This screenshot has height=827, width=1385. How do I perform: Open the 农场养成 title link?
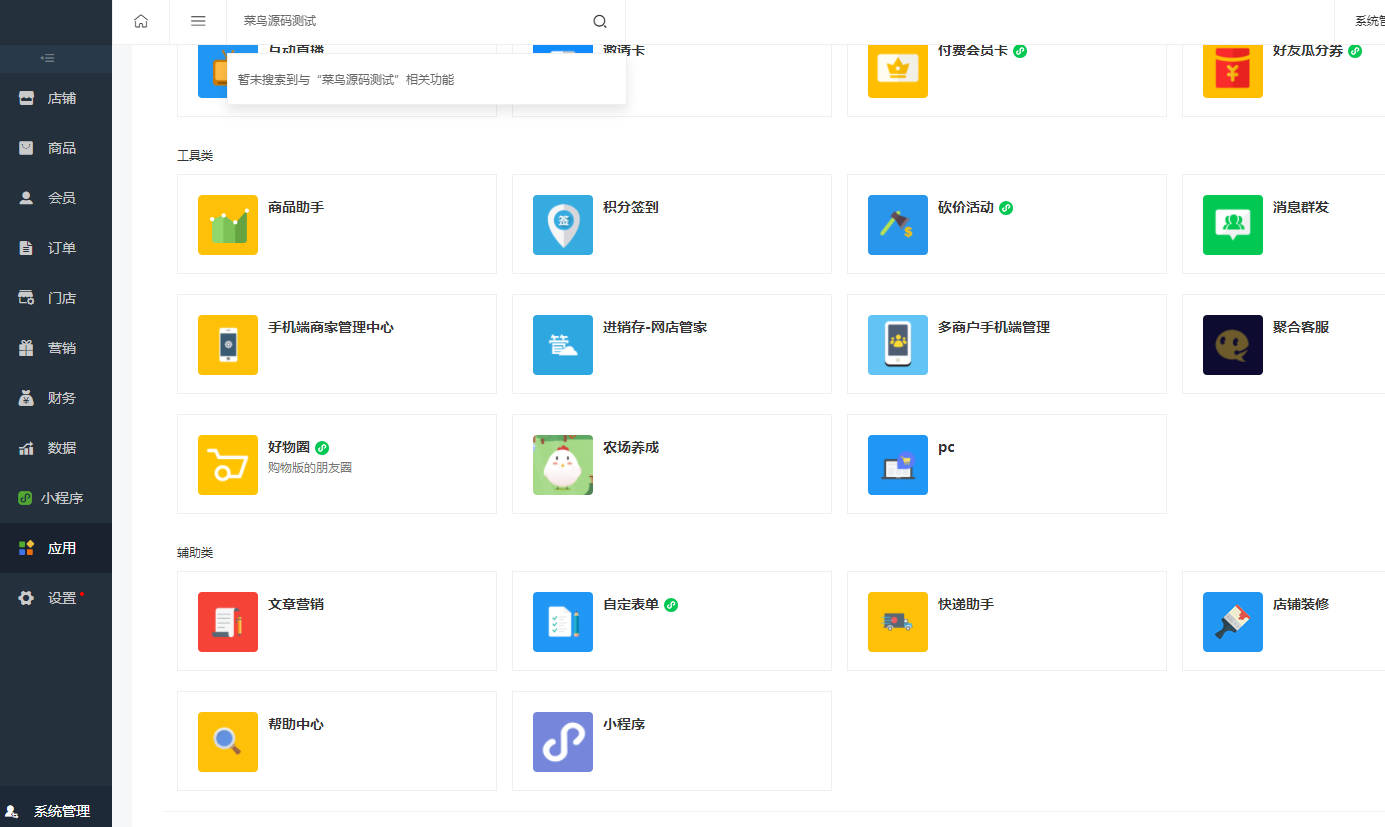(x=631, y=447)
